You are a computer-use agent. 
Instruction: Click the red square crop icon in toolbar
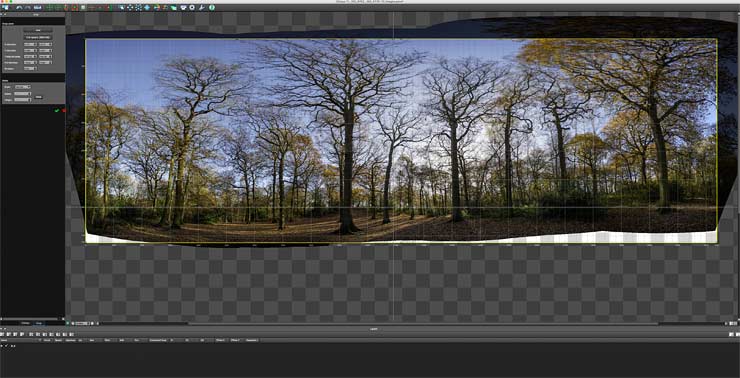coord(74,8)
